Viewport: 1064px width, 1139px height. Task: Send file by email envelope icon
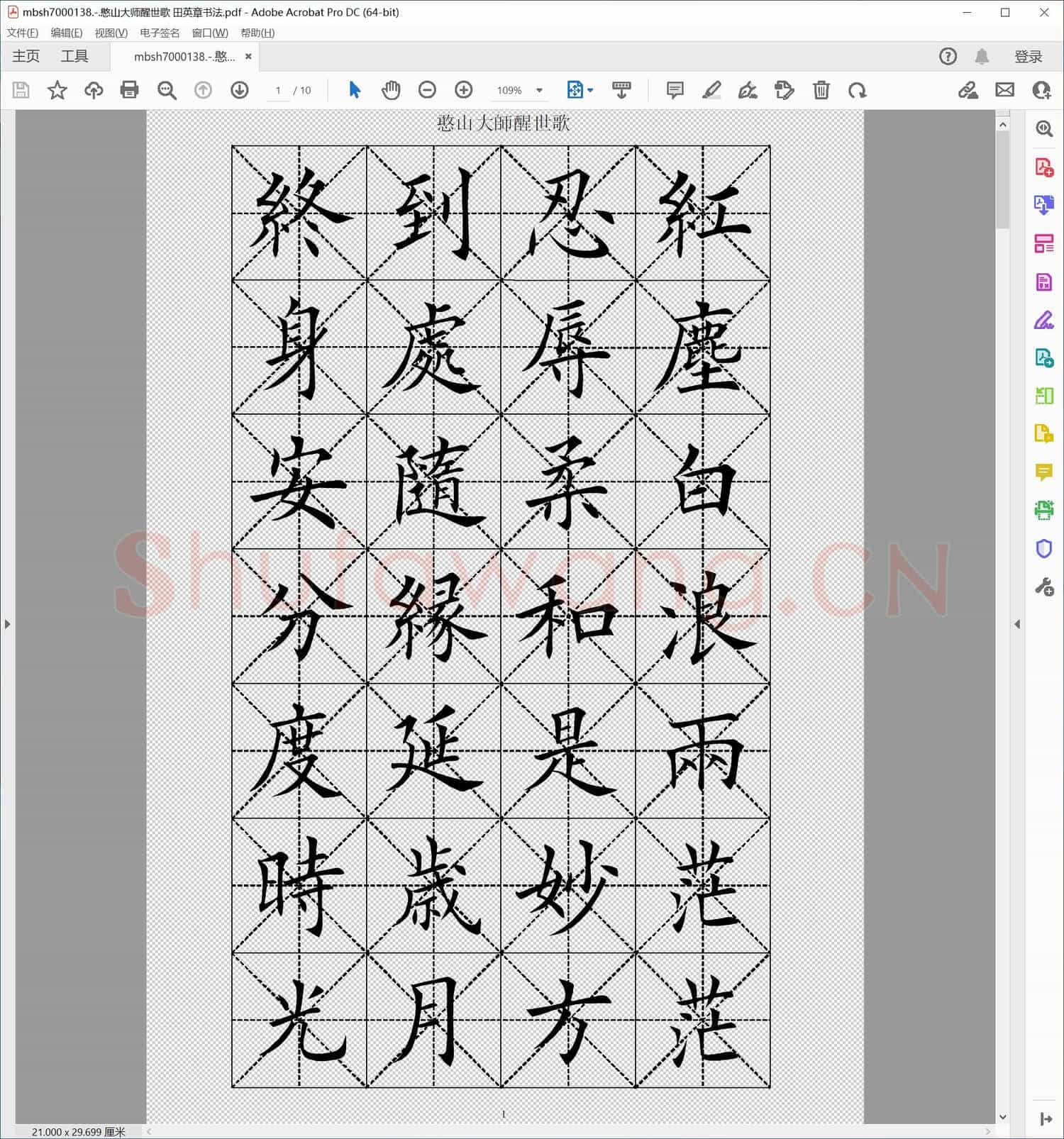[x=1004, y=90]
